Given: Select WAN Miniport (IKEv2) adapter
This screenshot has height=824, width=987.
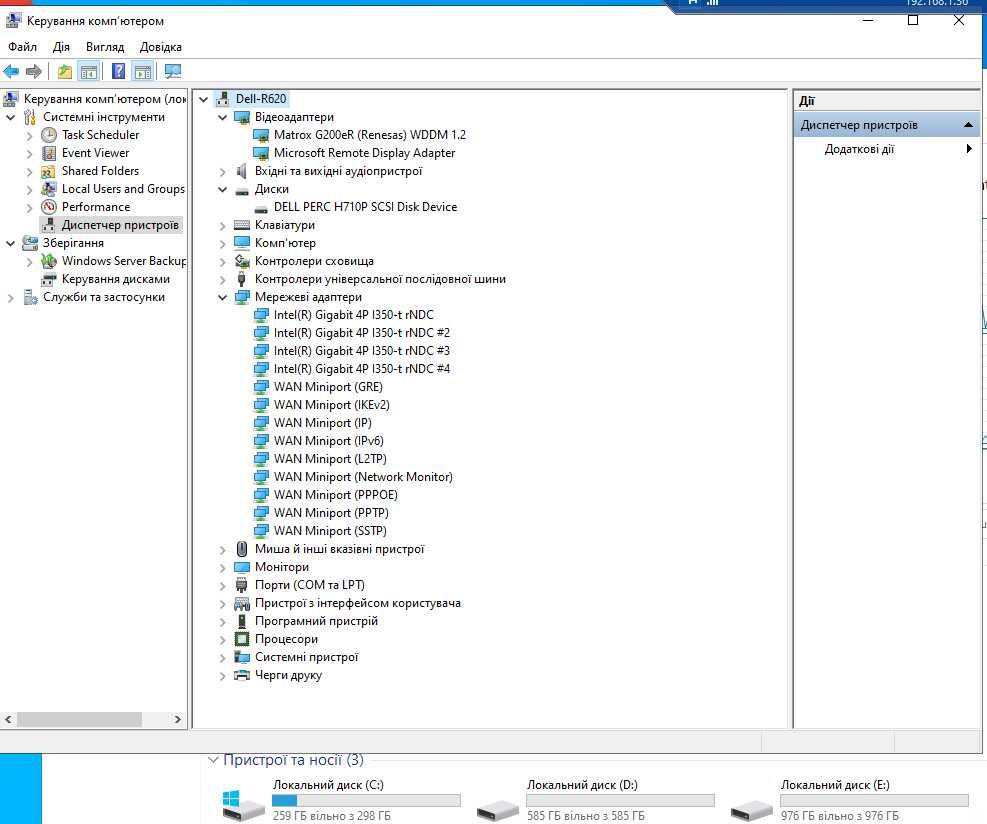Looking at the screenshot, I should tap(331, 405).
